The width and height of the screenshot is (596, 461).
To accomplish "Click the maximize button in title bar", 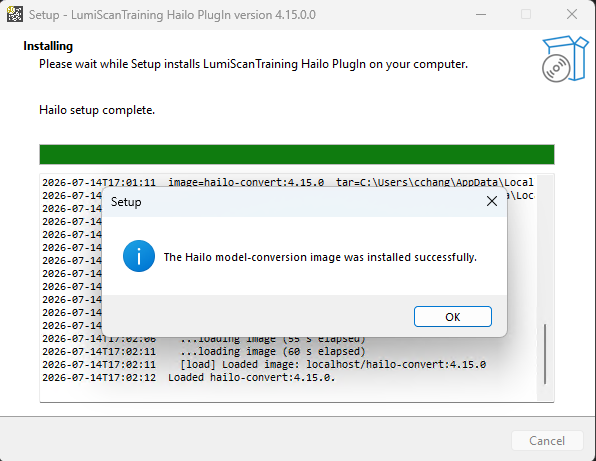I will click(526, 14).
